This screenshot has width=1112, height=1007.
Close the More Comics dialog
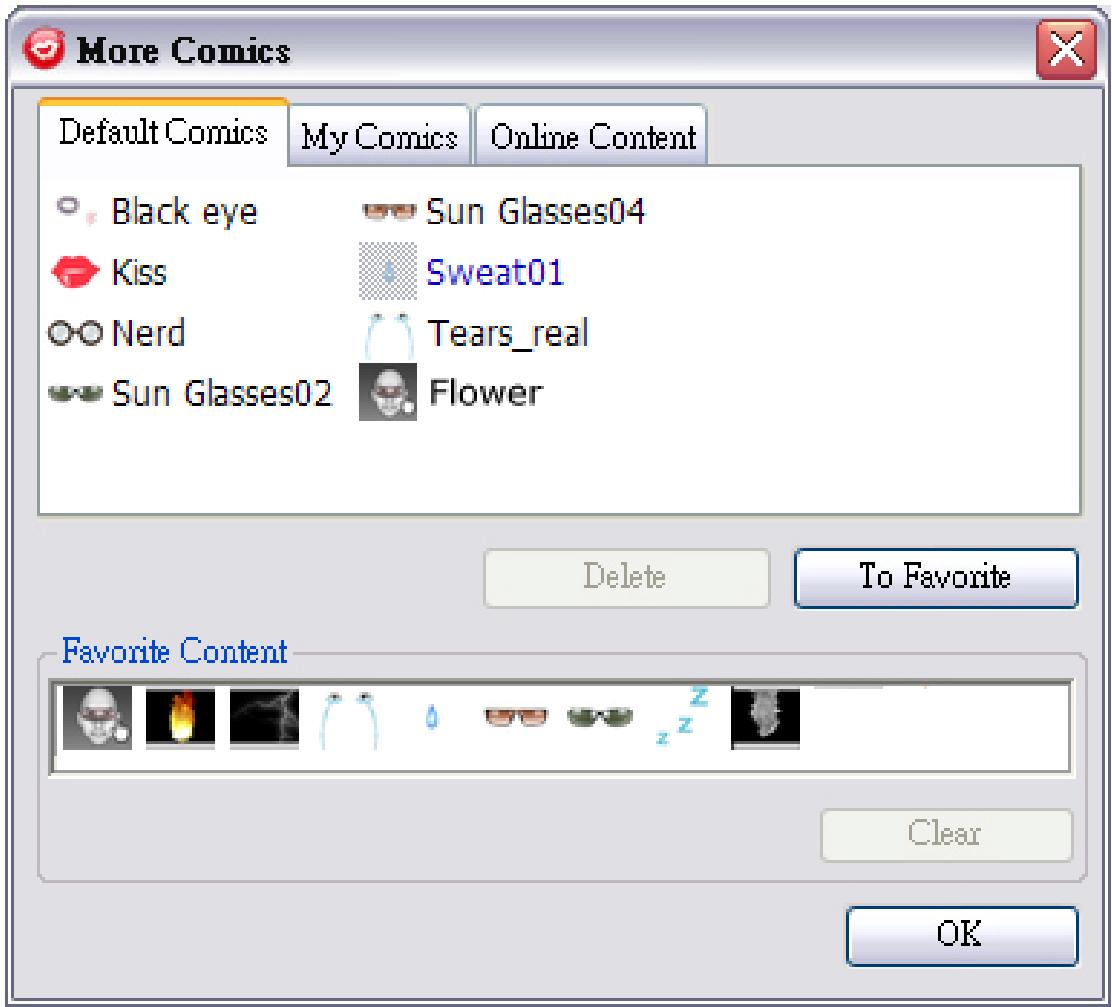point(1066,50)
